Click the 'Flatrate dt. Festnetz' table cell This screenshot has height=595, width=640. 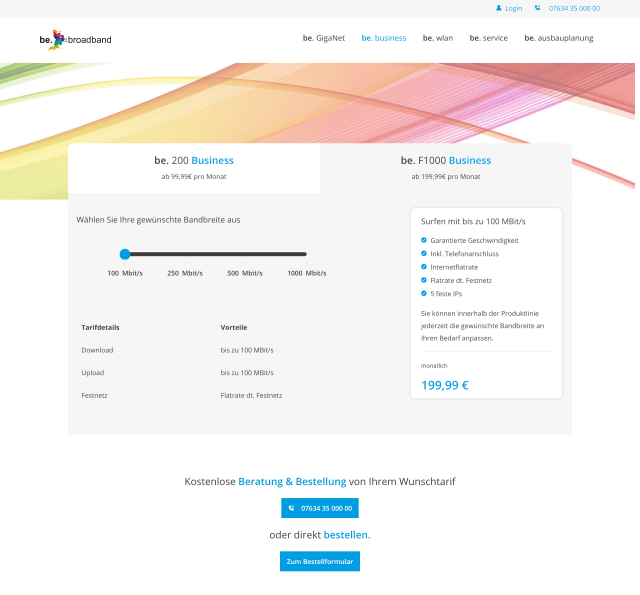pos(251,395)
